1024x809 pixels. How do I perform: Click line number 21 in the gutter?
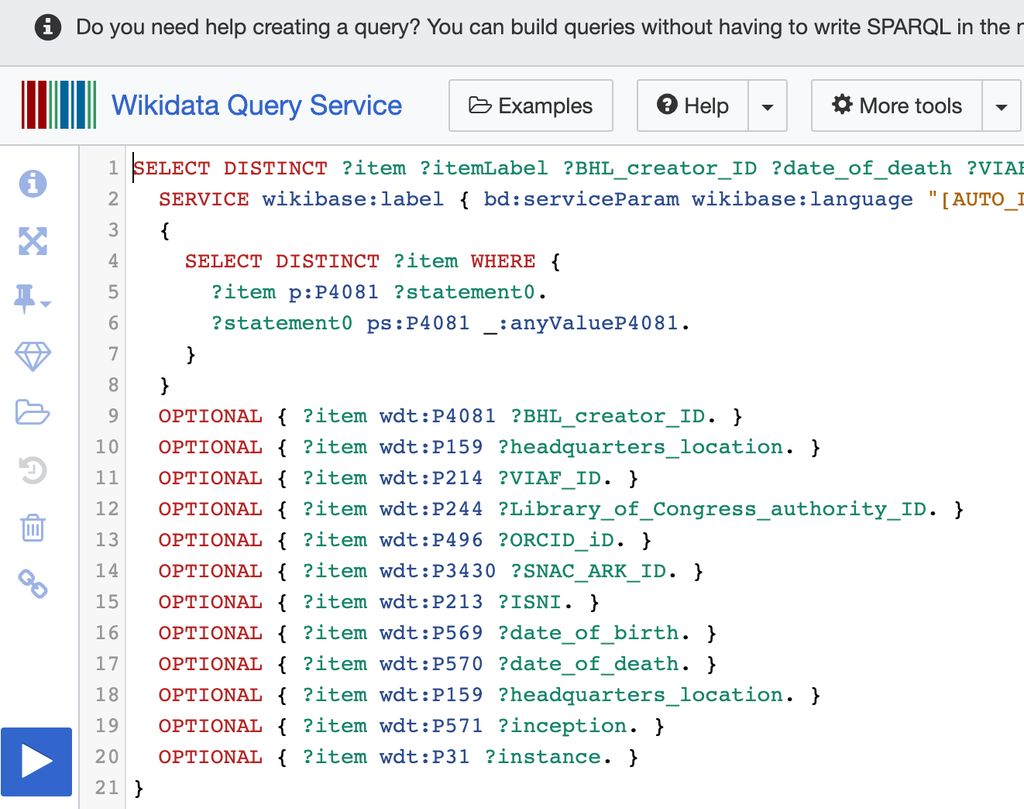106,788
